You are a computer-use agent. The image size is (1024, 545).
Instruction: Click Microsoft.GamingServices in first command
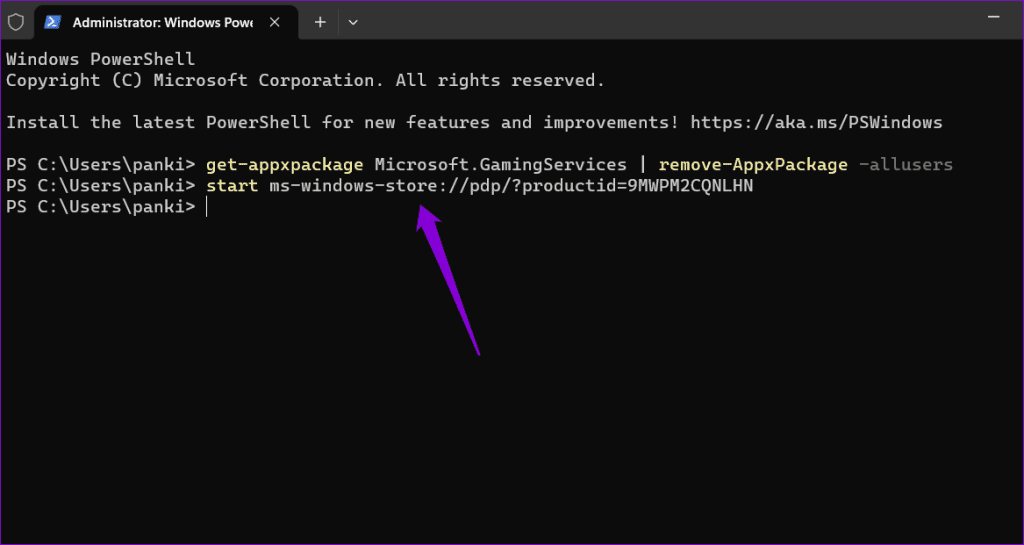tap(500, 165)
